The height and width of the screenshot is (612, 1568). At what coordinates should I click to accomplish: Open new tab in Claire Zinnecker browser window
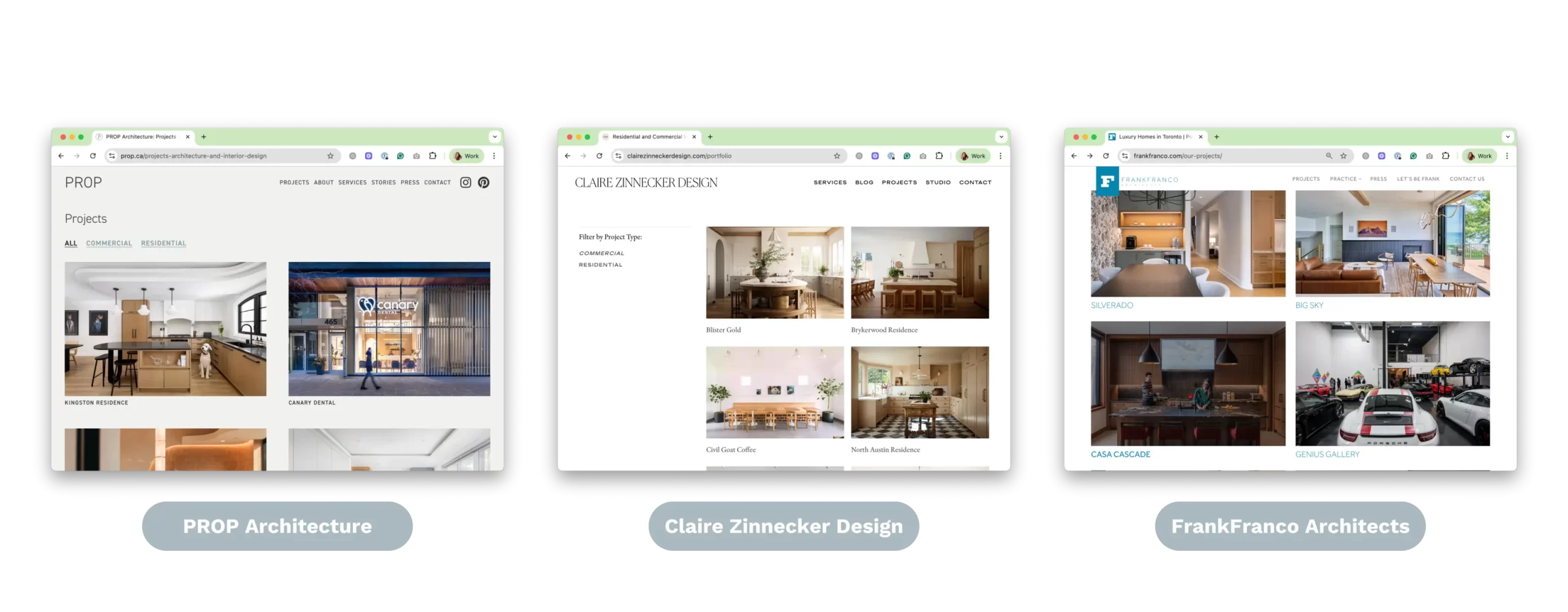(710, 137)
